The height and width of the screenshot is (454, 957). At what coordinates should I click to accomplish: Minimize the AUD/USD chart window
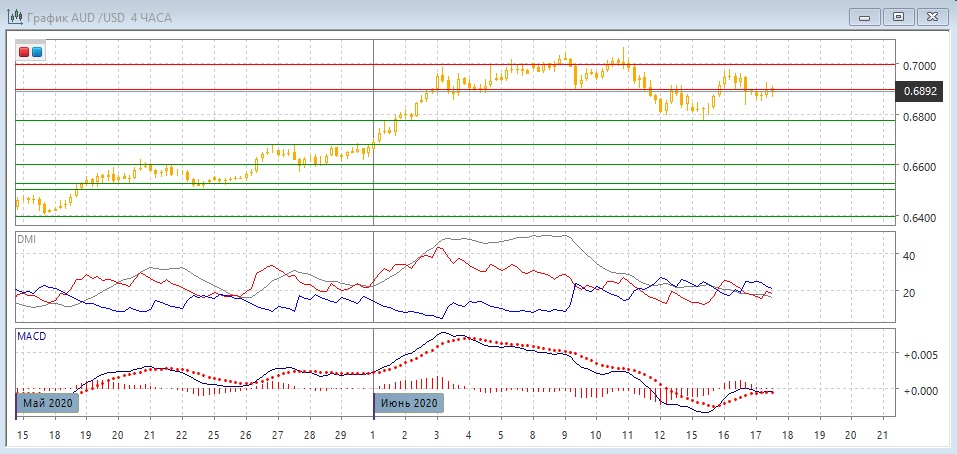click(x=864, y=17)
